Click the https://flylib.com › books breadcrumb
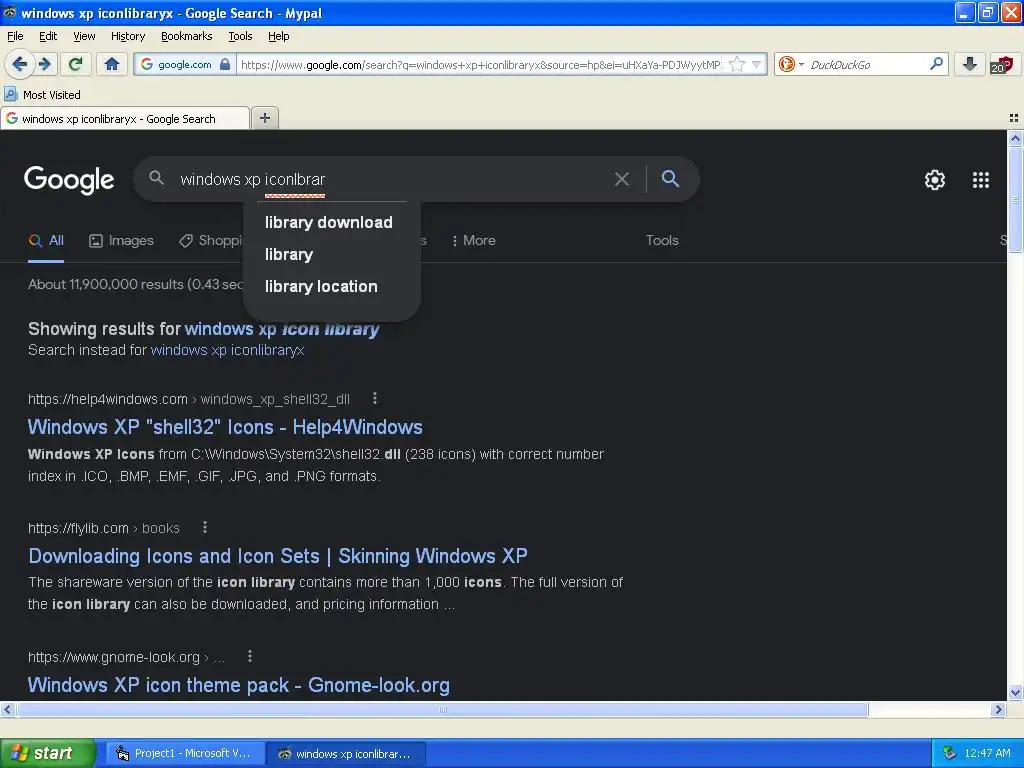 click(x=104, y=528)
